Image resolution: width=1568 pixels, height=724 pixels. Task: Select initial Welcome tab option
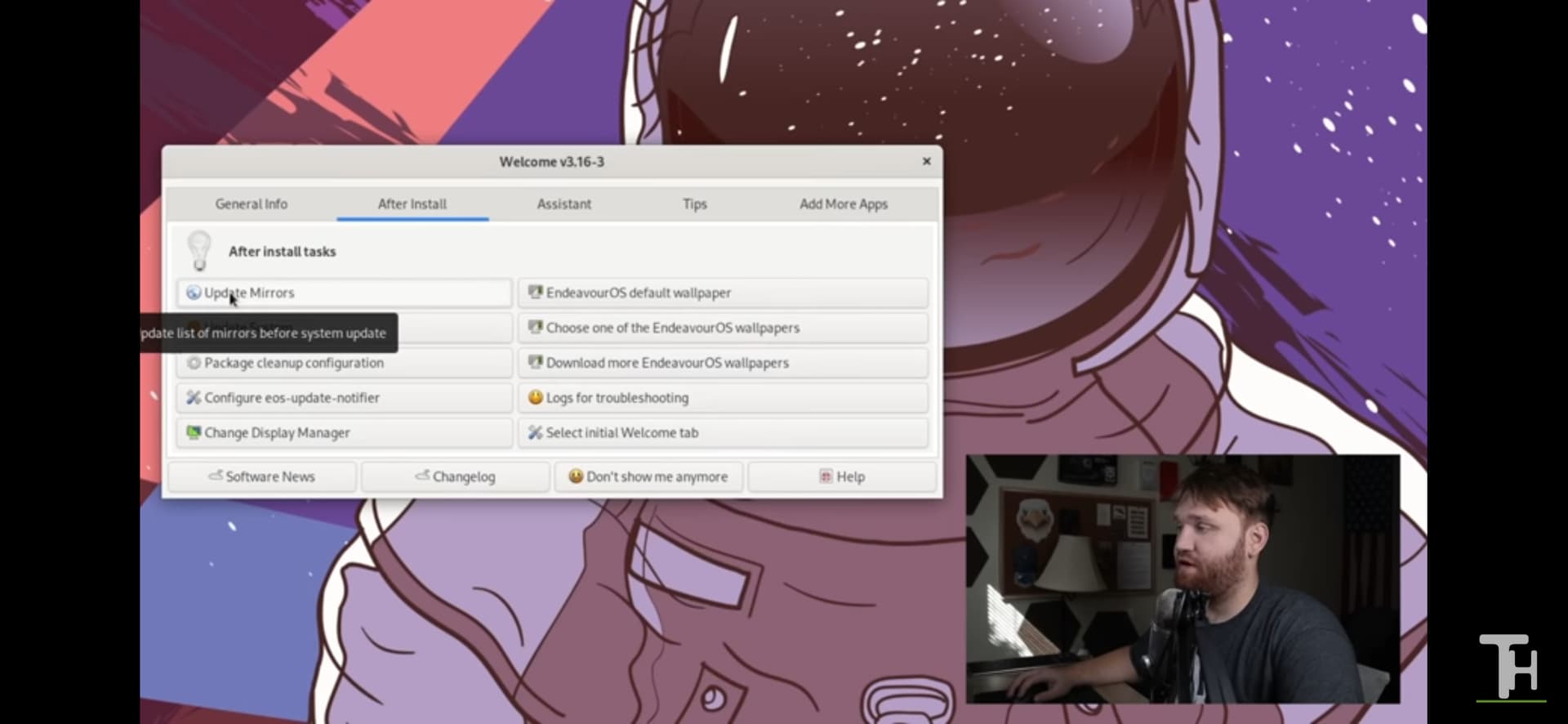(723, 433)
